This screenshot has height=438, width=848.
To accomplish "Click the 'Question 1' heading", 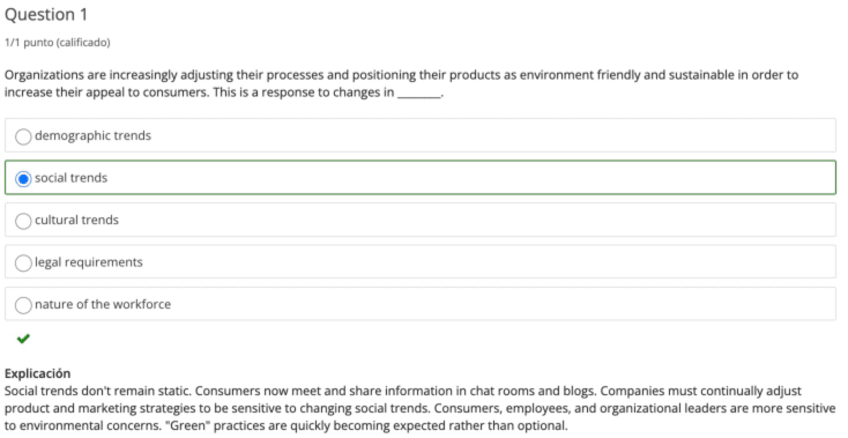I will (46, 15).
